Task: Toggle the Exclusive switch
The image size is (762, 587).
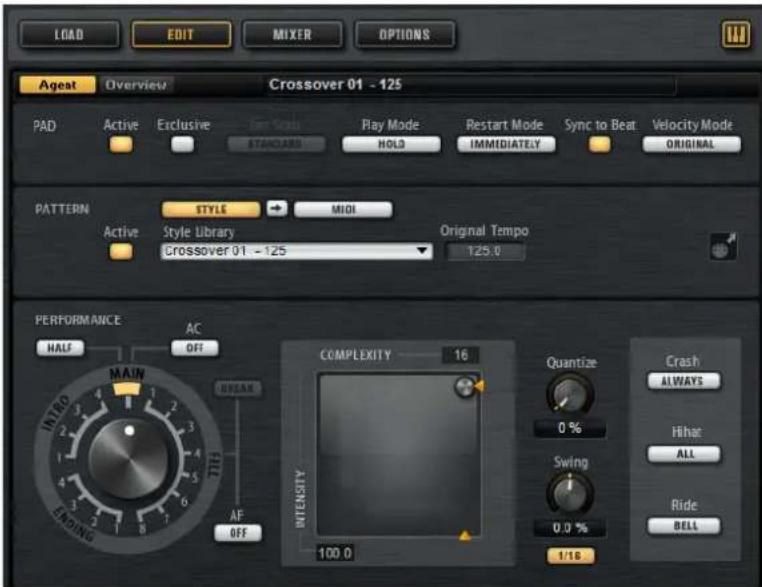Action: [x=183, y=144]
